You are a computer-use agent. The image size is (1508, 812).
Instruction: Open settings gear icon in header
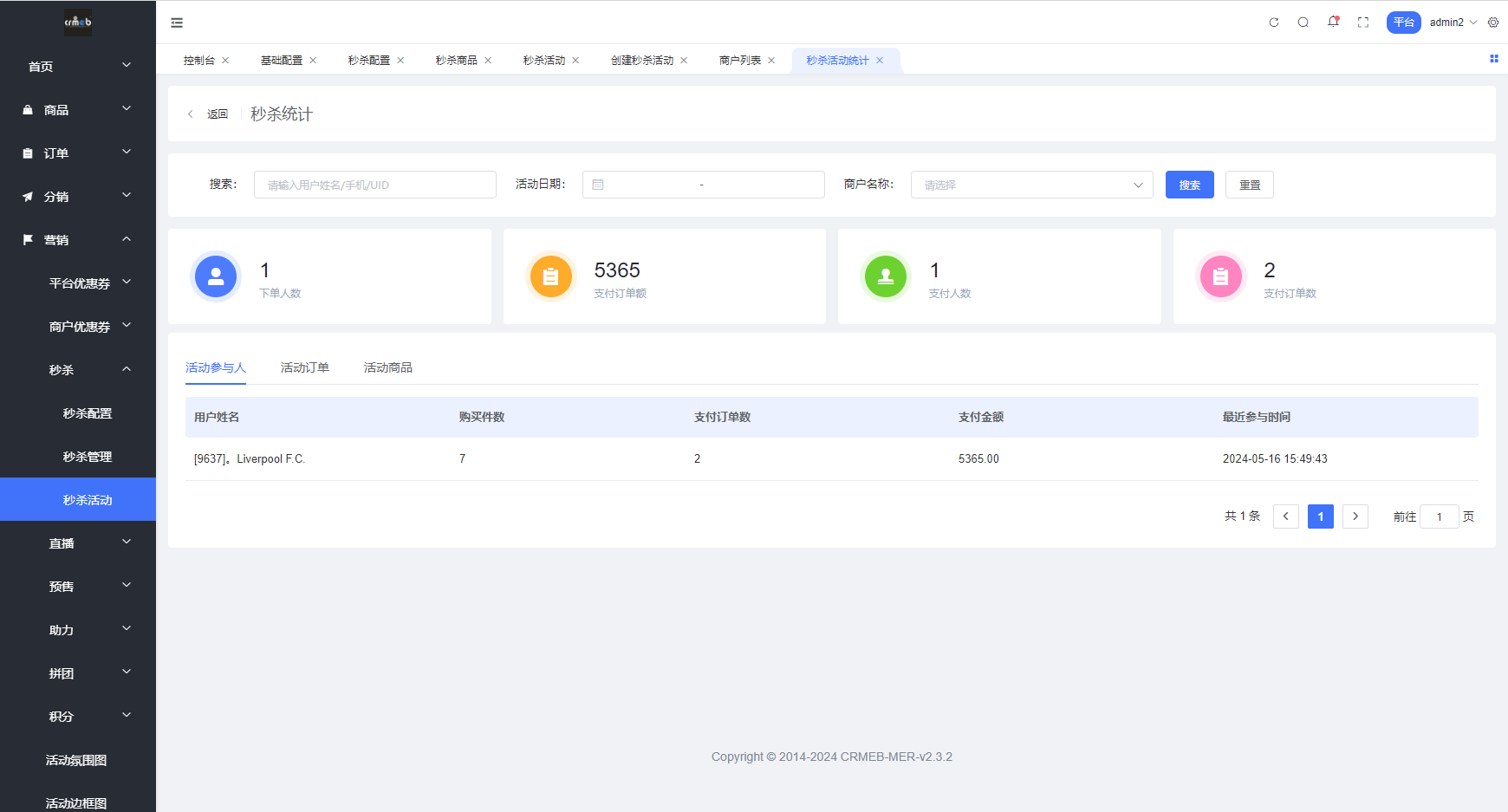[1493, 23]
